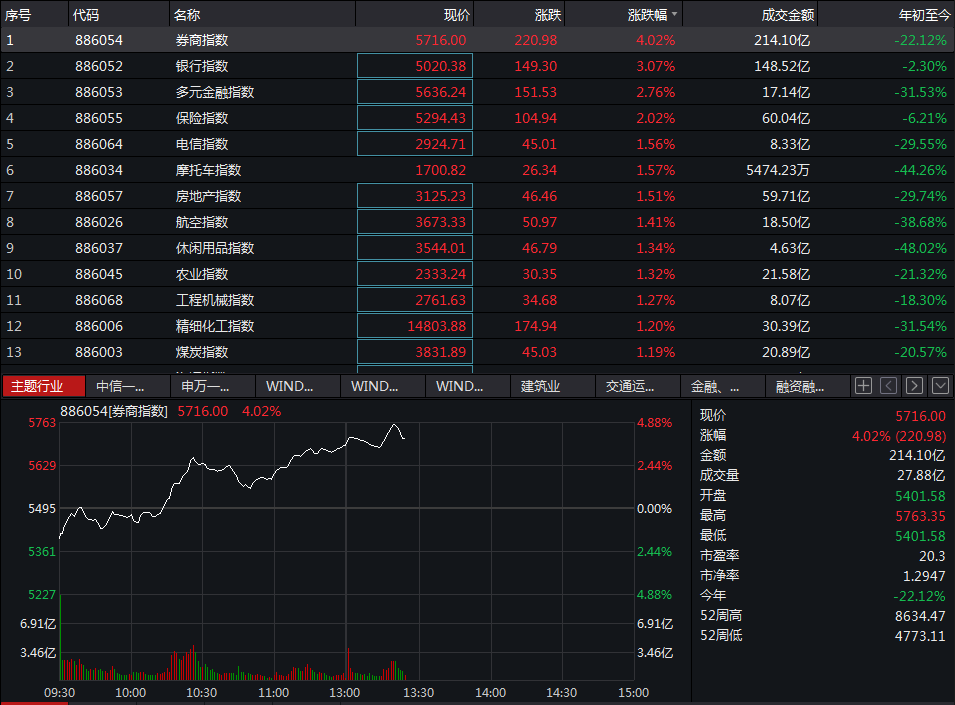Screen dimensions: 955x705
Task: Sort by the 成交金额 column header
Action: click(786, 15)
